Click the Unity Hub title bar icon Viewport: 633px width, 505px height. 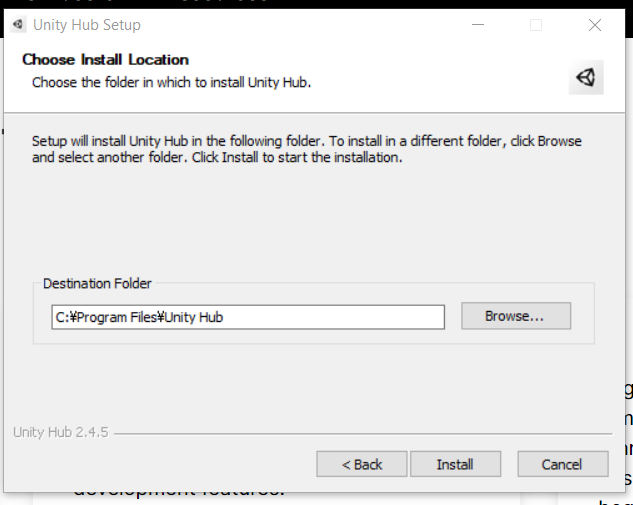(18, 25)
